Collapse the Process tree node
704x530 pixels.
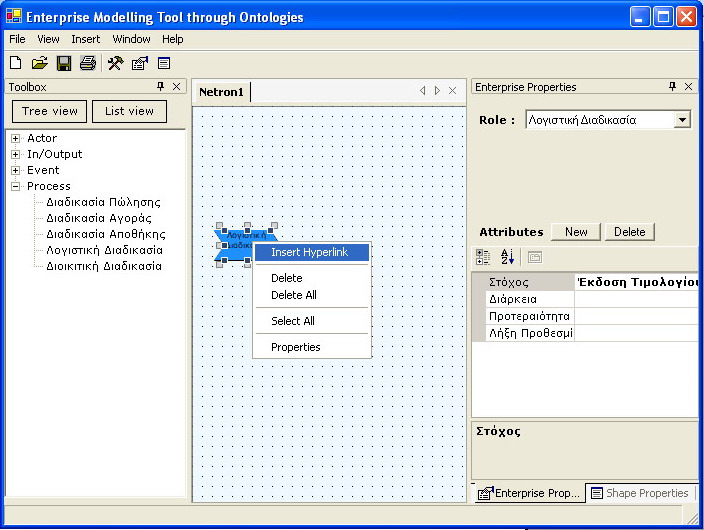click(x=15, y=186)
